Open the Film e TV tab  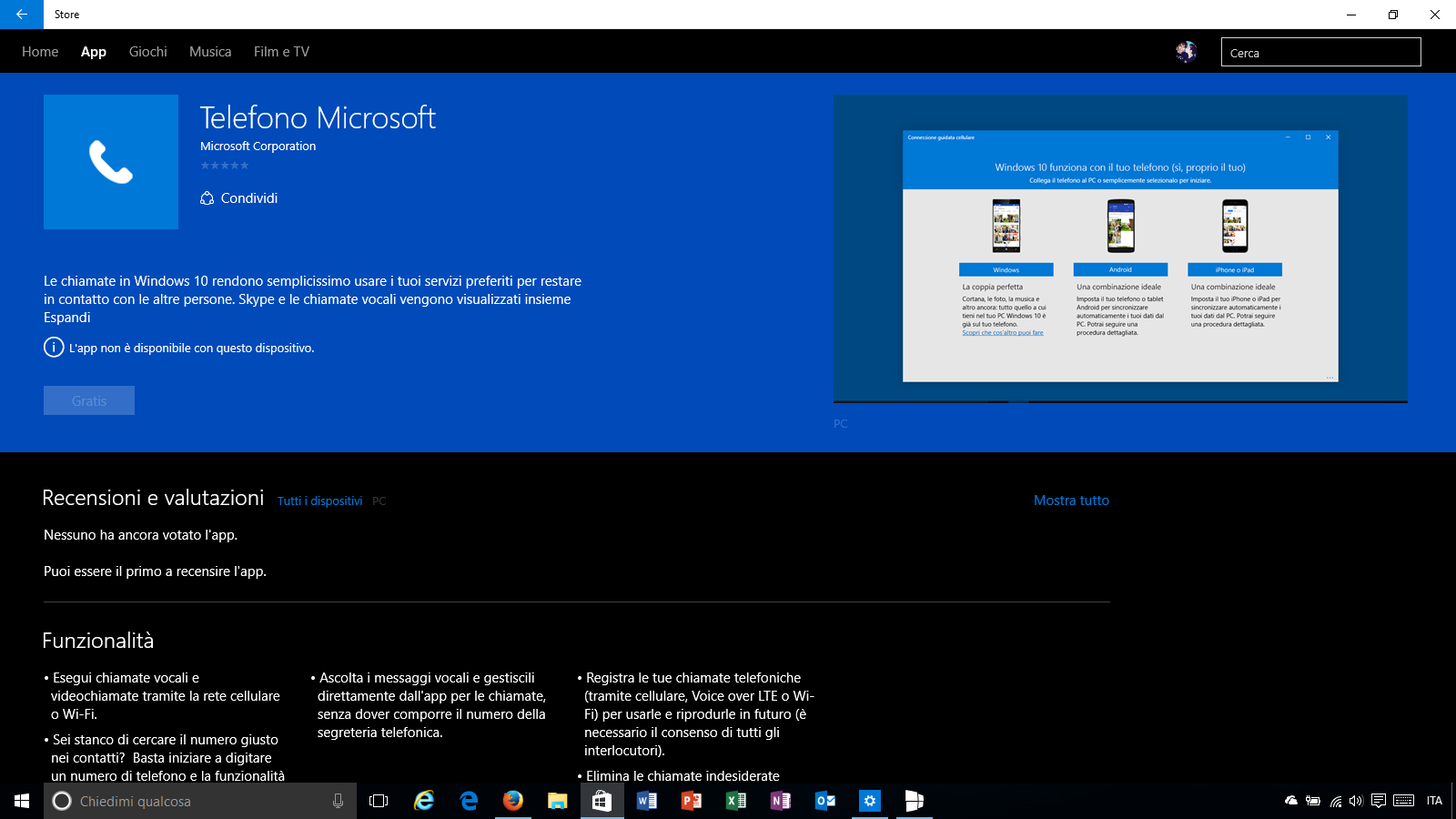[x=281, y=52]
